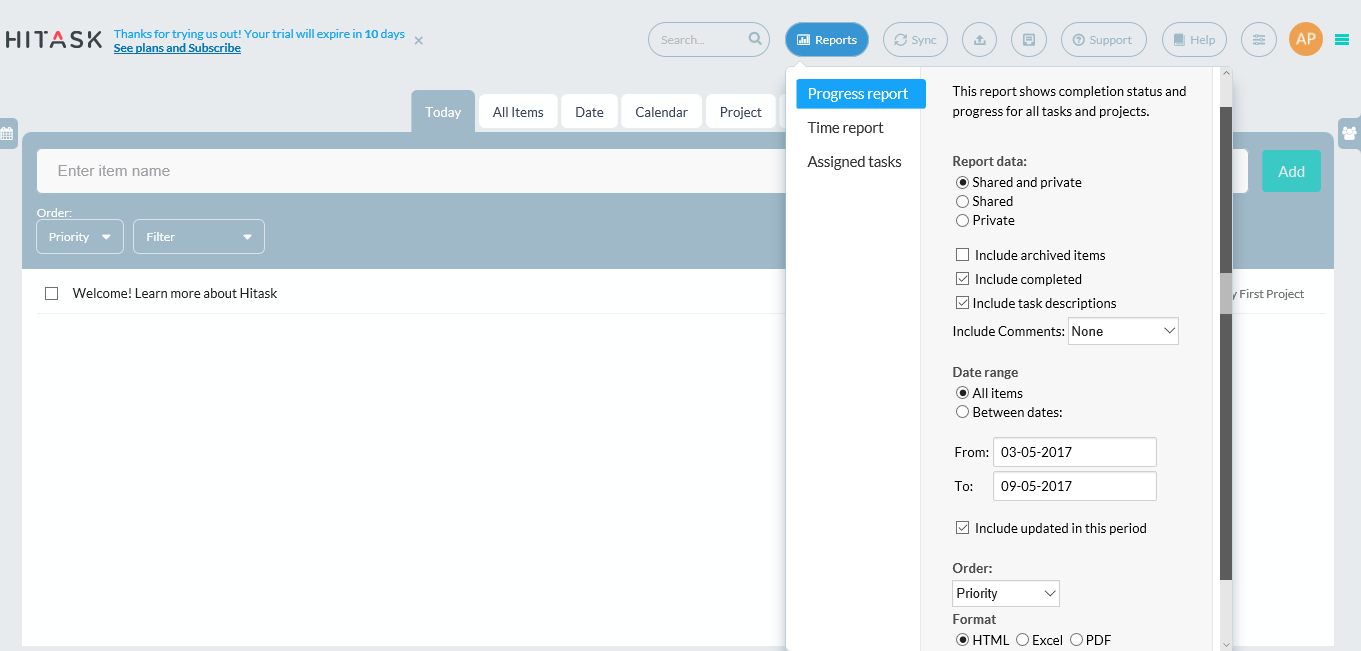Open the report Order Priority dropdown

tap(1006, 594)
